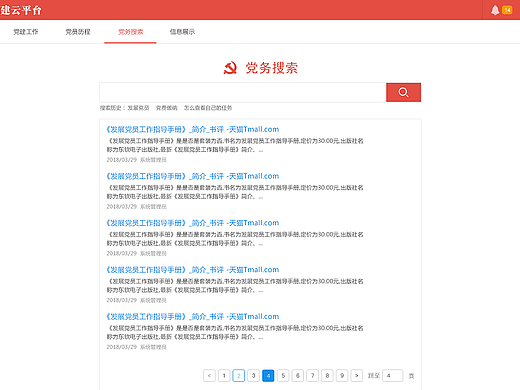Go to page 9 of results
Viewport: 520px width, 390px height.
click(342, 376)
